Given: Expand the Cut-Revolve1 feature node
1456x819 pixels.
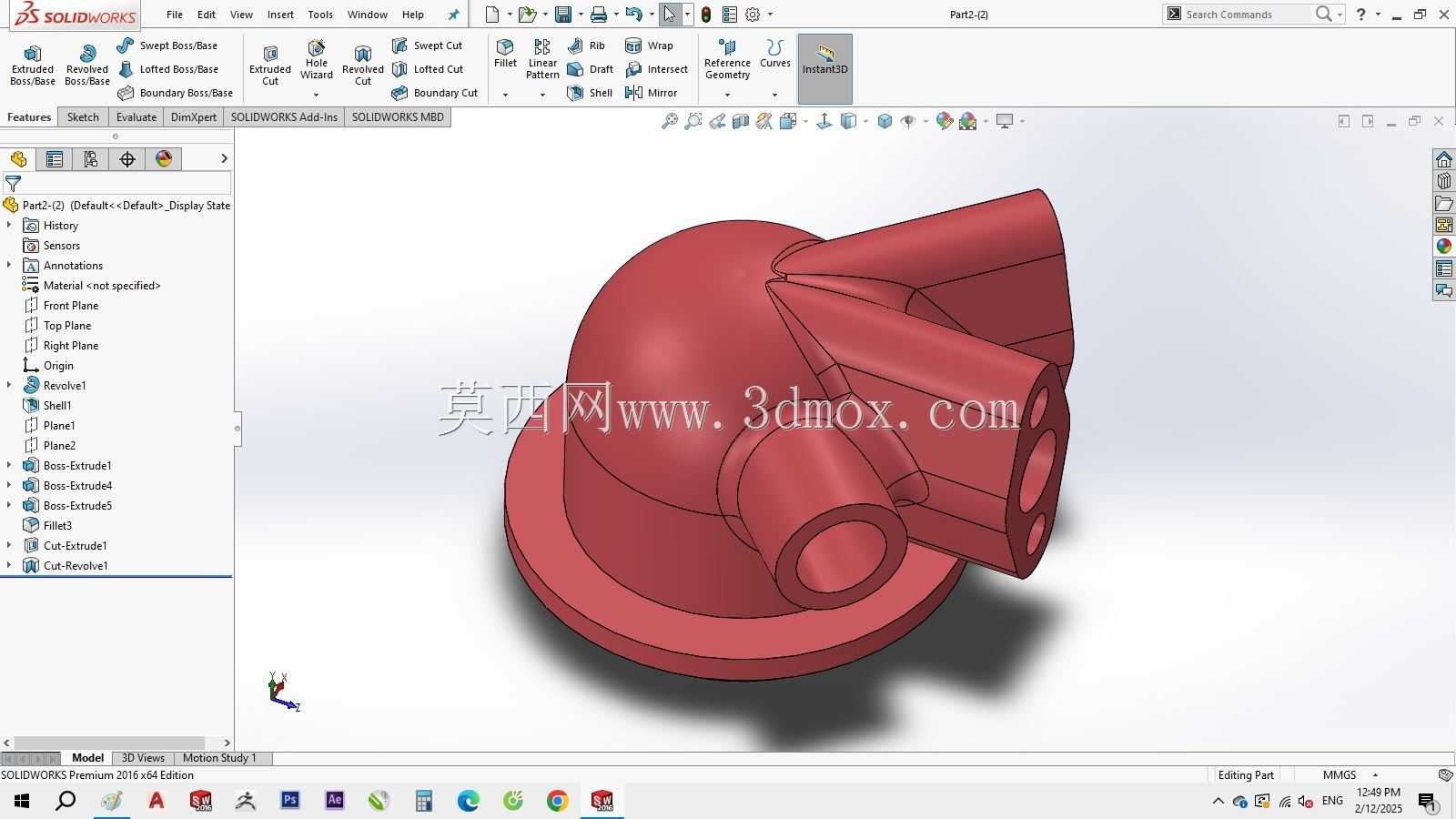Looking at the screenshot, I should [x=9, y=566].
